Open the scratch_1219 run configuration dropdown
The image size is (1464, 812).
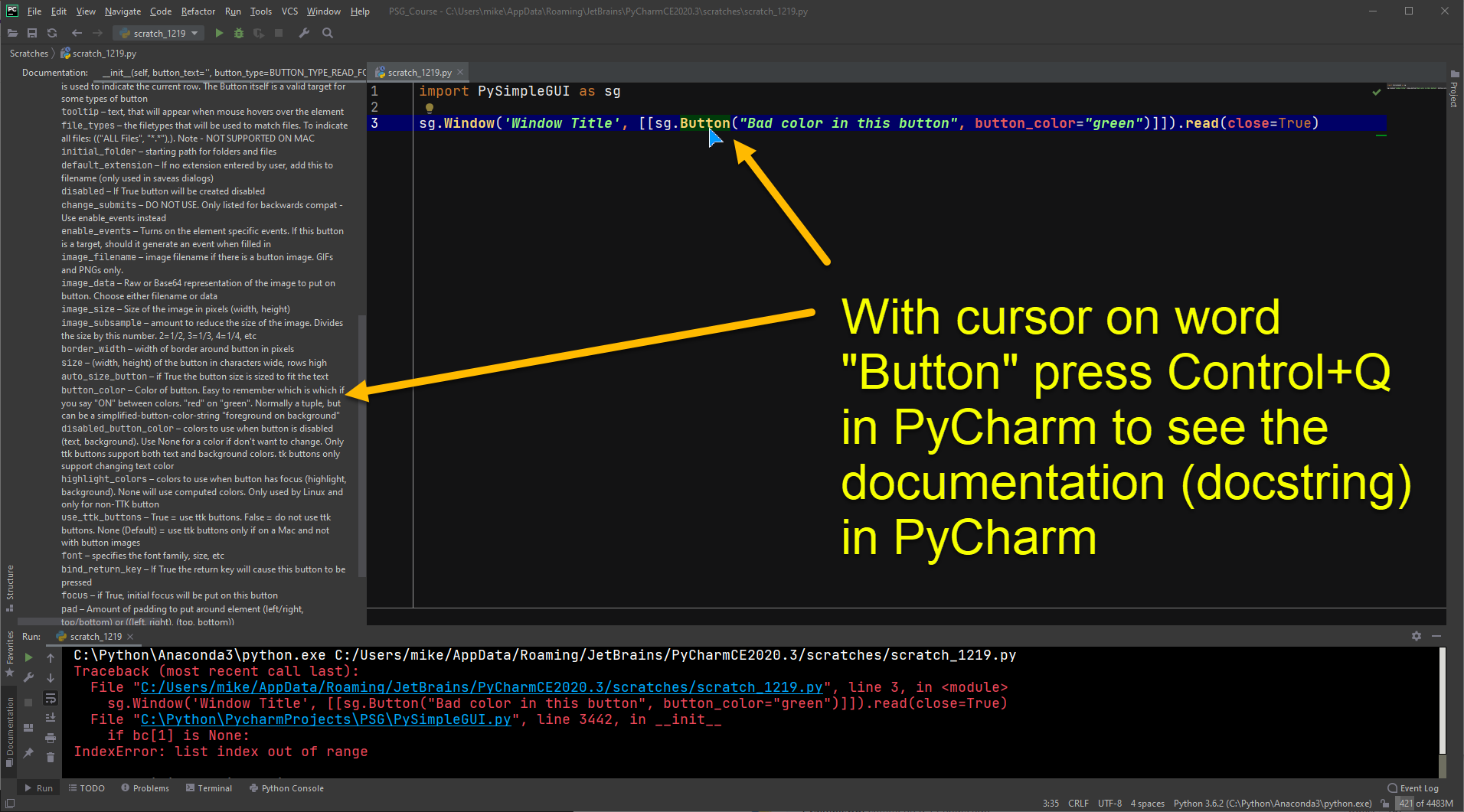click(x=158, y=33)
